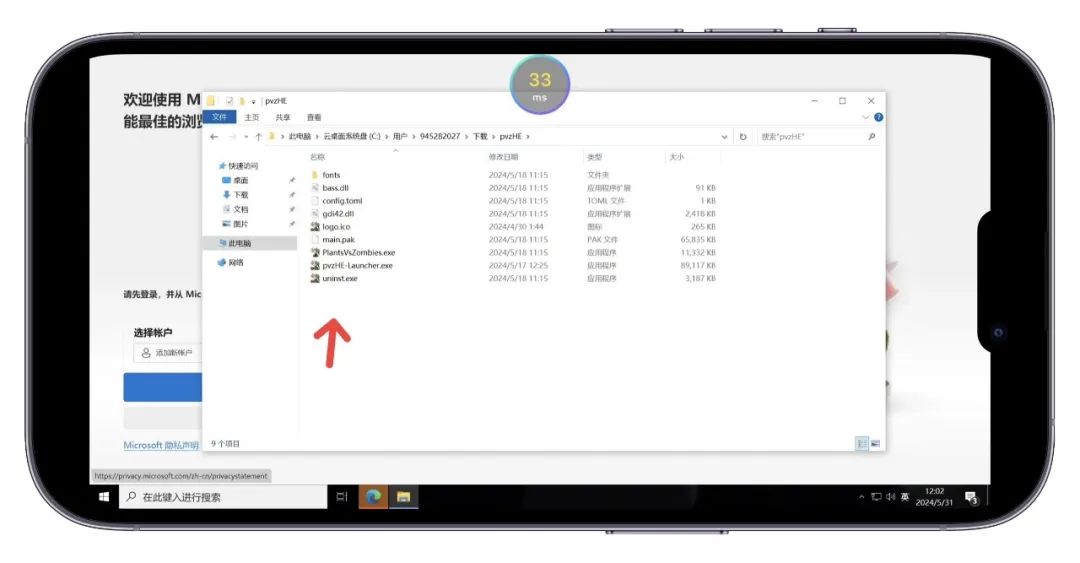Open the volume control tray icon
1080x563 pixels.
click(891, 497)
